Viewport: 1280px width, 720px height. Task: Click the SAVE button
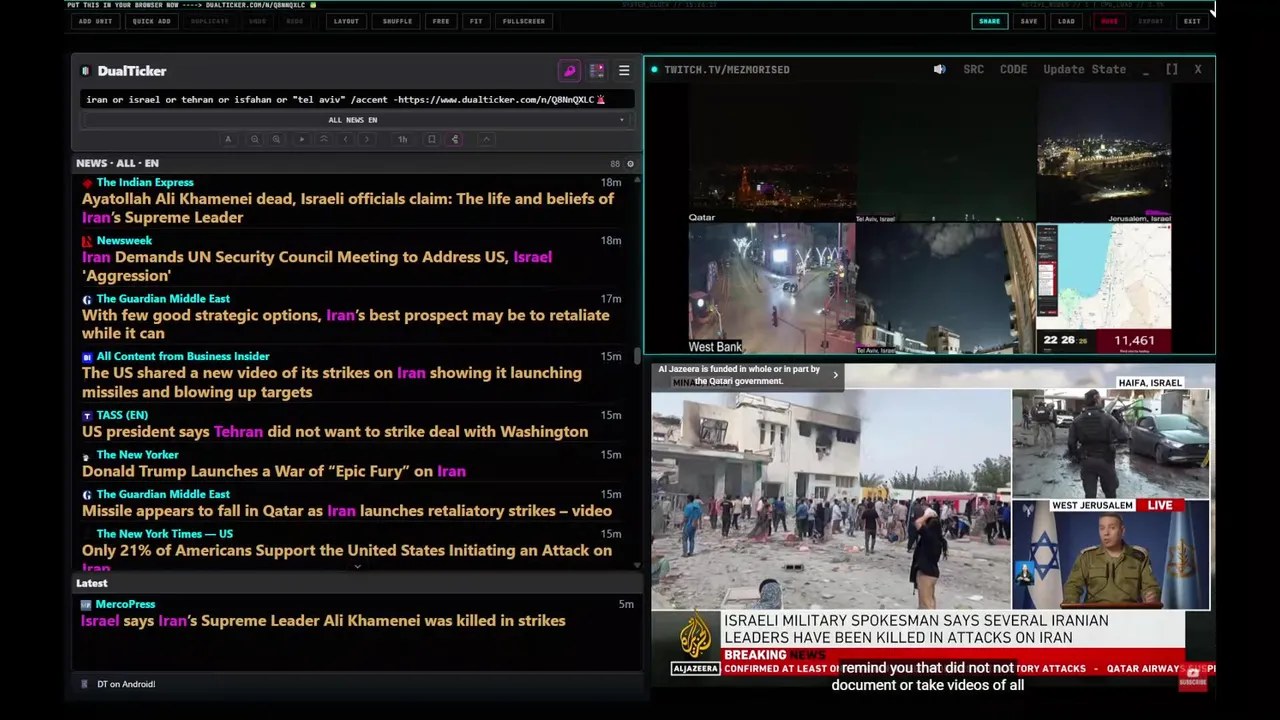pyautogui.click(x=1028, y=21)
